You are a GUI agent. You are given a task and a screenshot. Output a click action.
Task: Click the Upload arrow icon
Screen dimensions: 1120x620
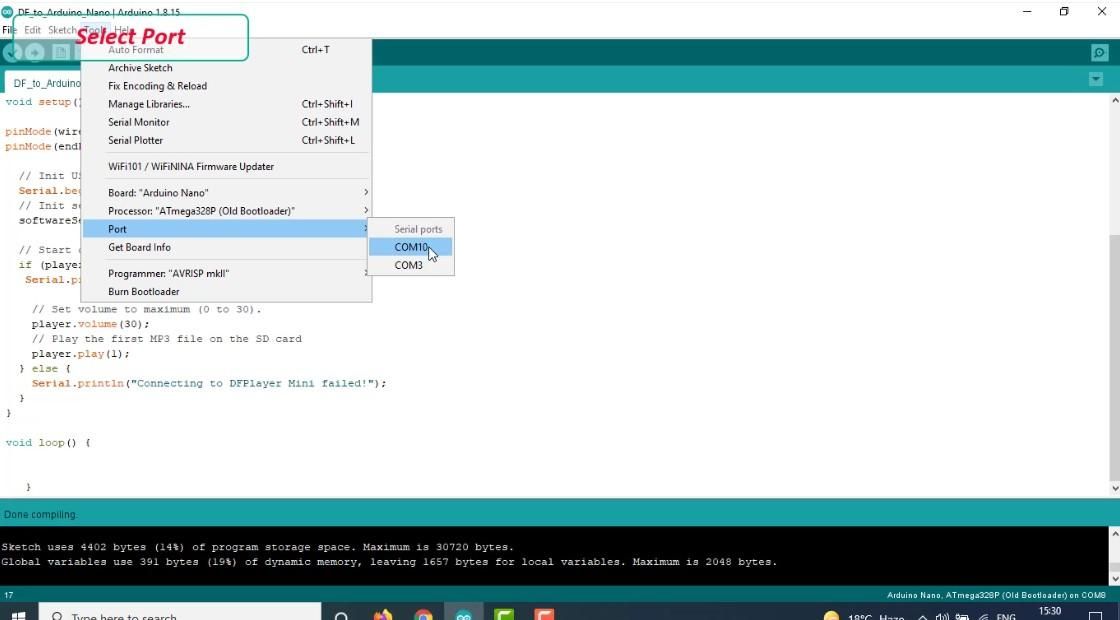34,52
